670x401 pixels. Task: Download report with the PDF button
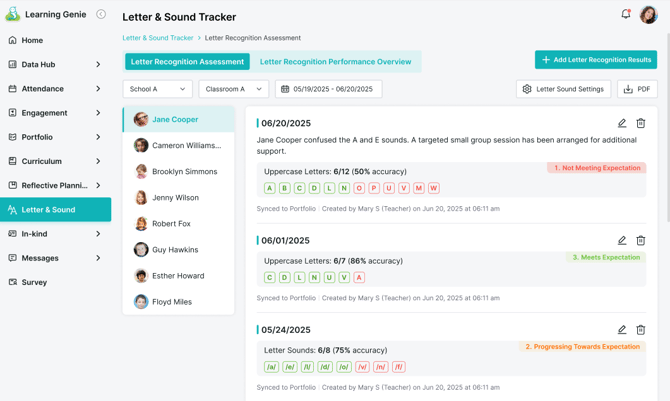(x=637, y=89)
